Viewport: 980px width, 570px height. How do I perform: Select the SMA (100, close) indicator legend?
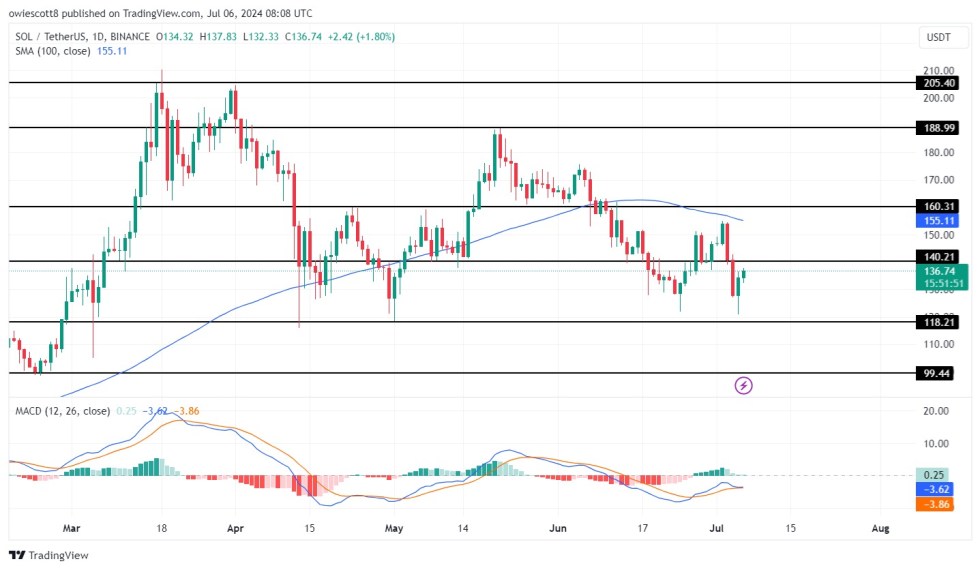55,51
